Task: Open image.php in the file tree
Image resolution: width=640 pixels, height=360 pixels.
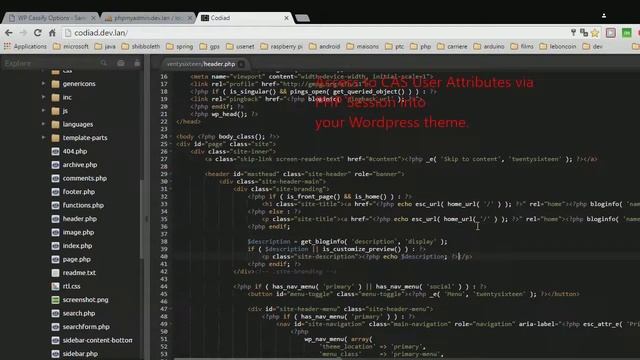Action: (78, 232)
